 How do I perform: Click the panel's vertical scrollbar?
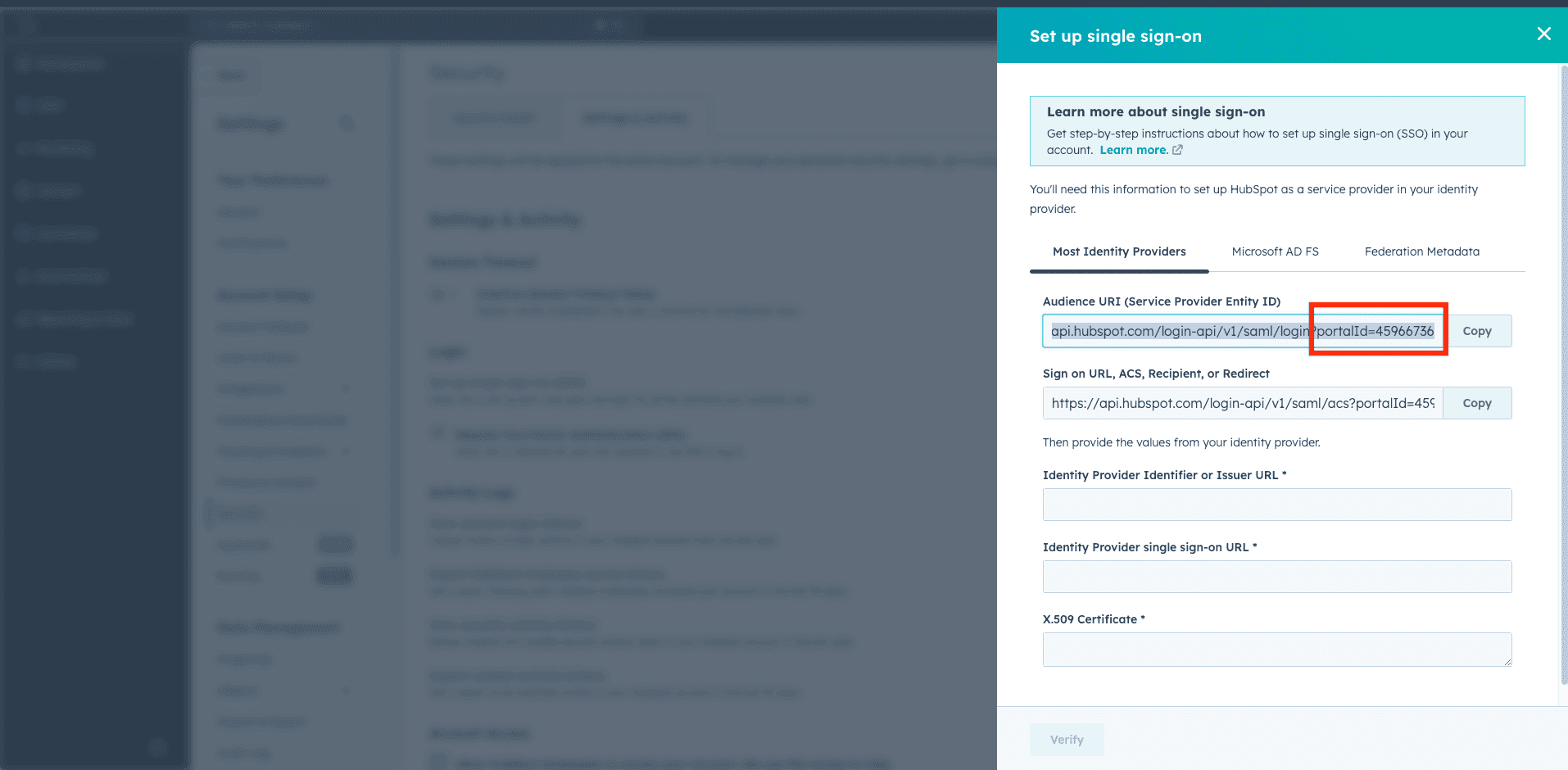pyautogui.click(x=1563, y=375)
